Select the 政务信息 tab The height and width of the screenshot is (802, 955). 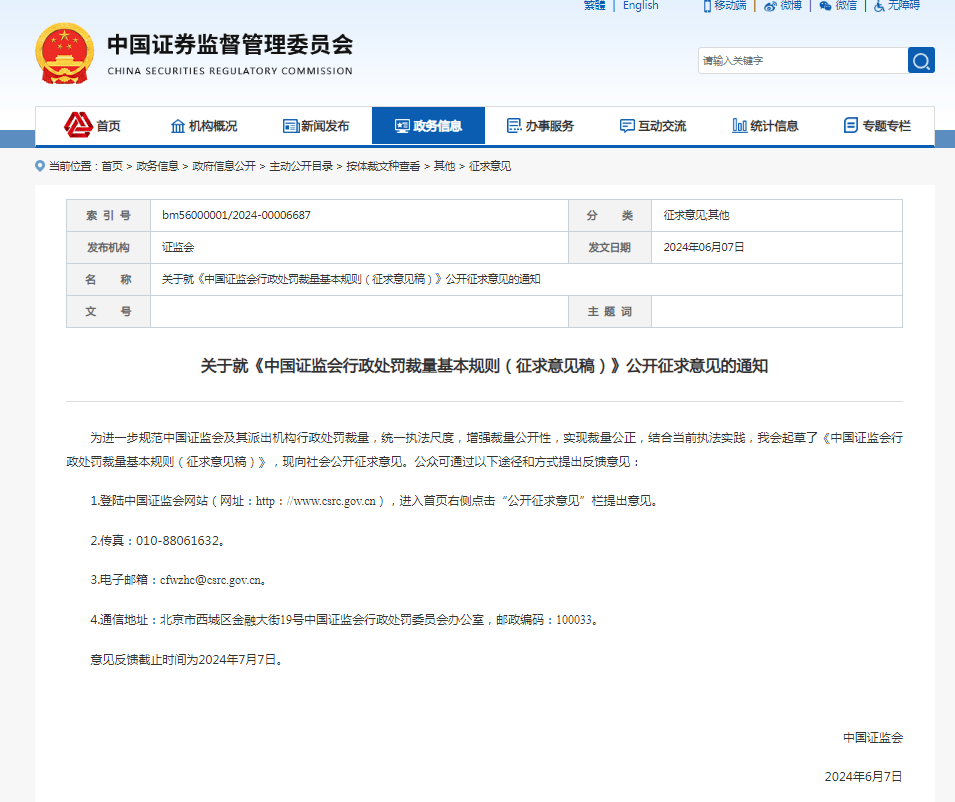[x=428, y=125]
